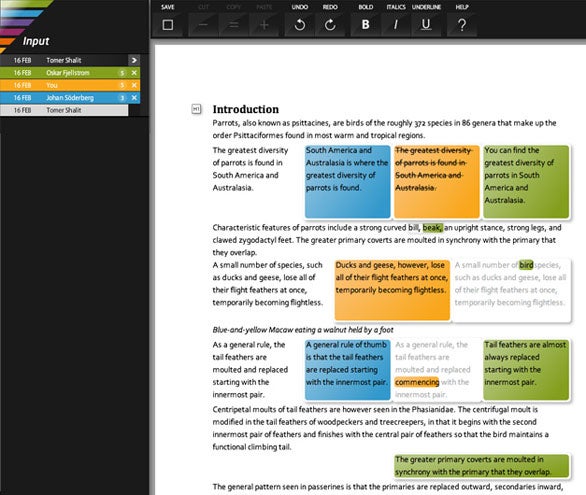Click paragraph starting 'The general pattern seen in passerines'
The height and width of the screenshot is (495, 586).
coord(388,487)
